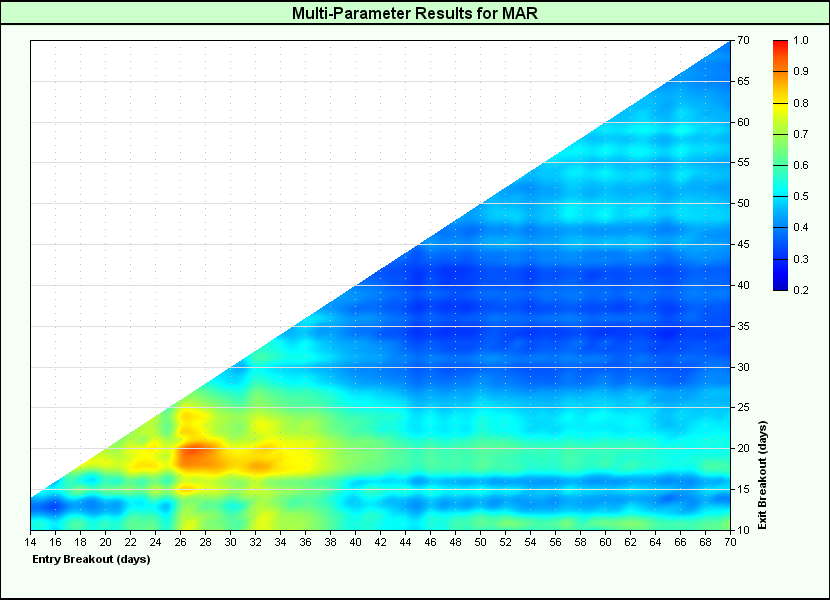This screenshot has height=600, width=830.
Task: Click tick label 65 on the Exit Breakout axis
Action: [744, 82]
